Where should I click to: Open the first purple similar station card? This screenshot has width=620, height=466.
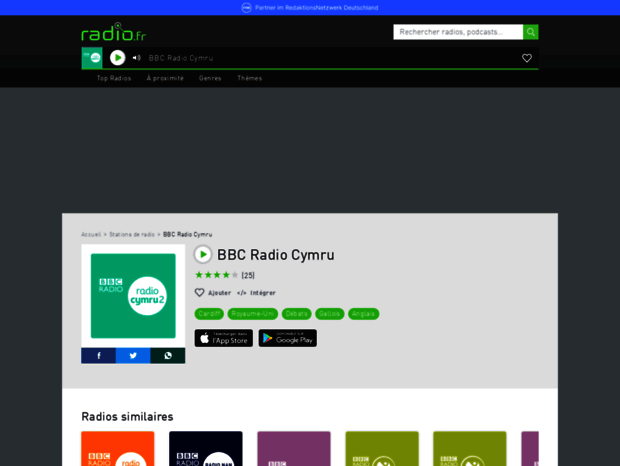click(294, 449)
